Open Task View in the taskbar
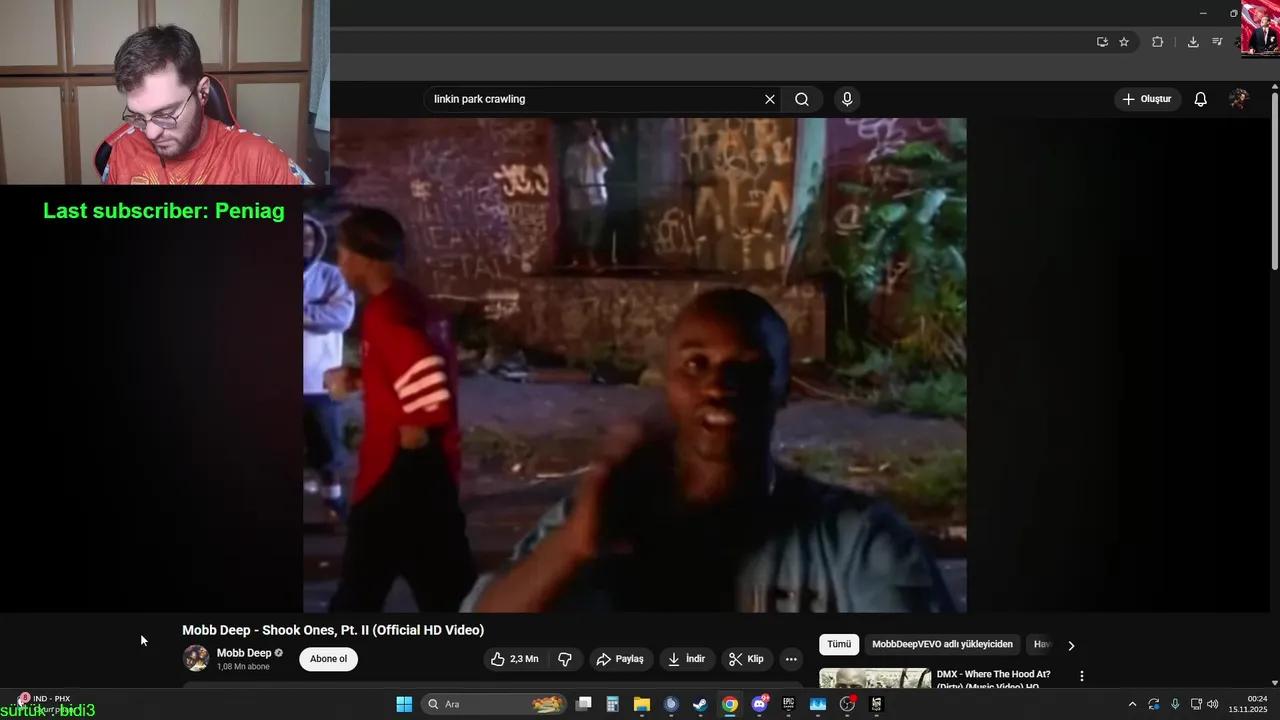The width and height of the screenshot is (1280, 720). 584,704
